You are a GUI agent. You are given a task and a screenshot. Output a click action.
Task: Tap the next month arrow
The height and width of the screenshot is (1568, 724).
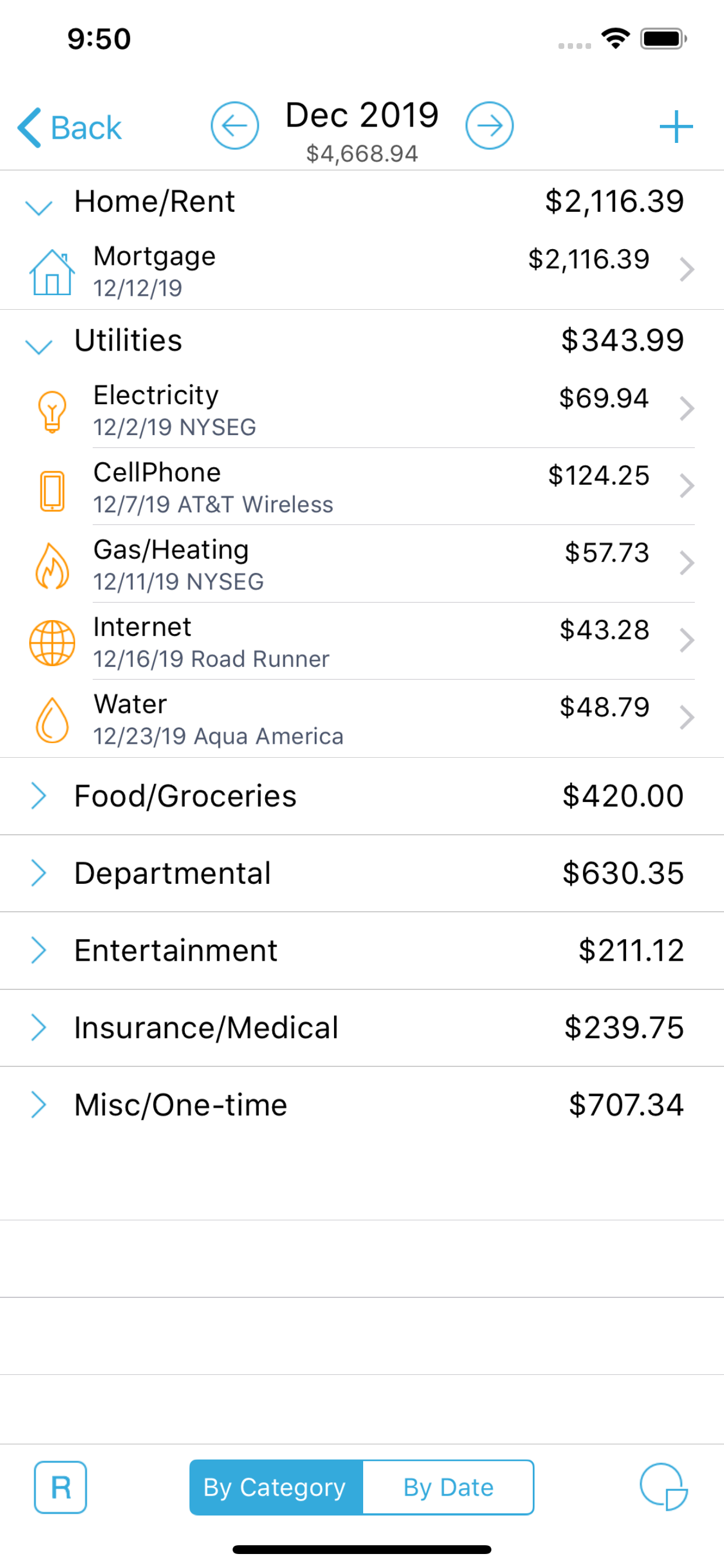pyautogui.click(x=489, y=125)
